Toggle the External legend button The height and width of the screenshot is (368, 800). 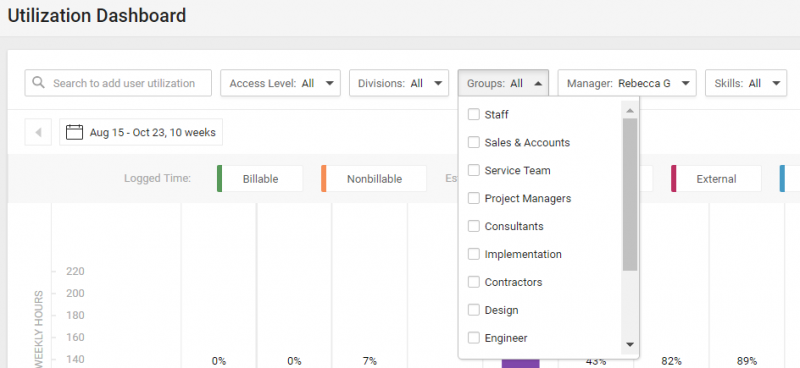tap(716, 179)
